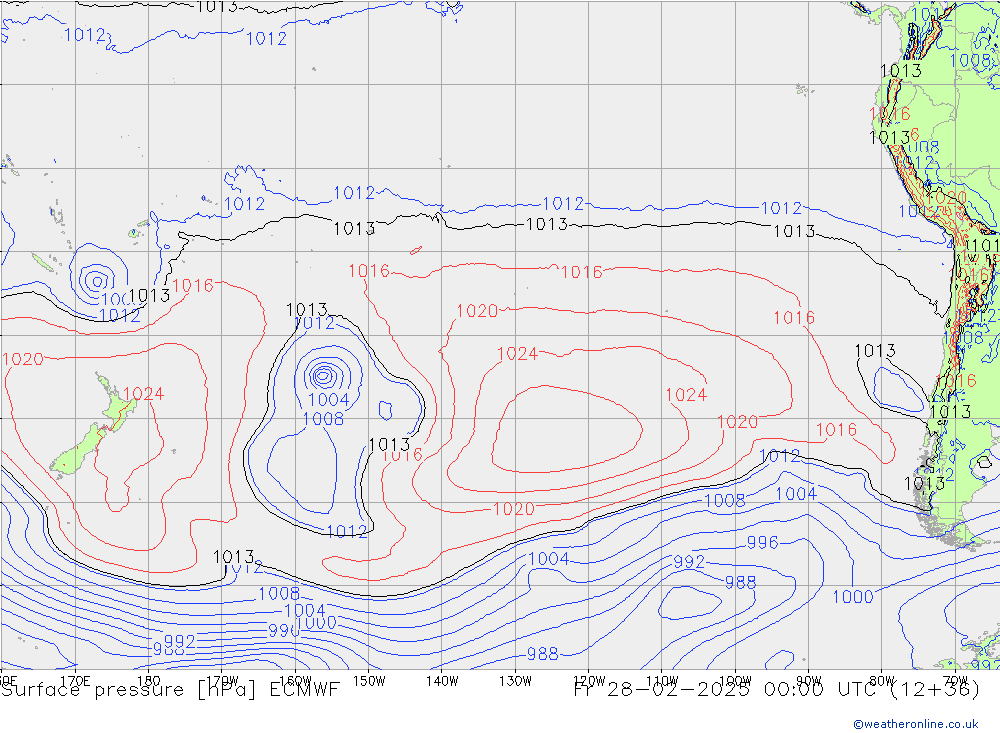1000x733 pixels.
Task: Select the 130W longitude label
Action: coord(515,681)
